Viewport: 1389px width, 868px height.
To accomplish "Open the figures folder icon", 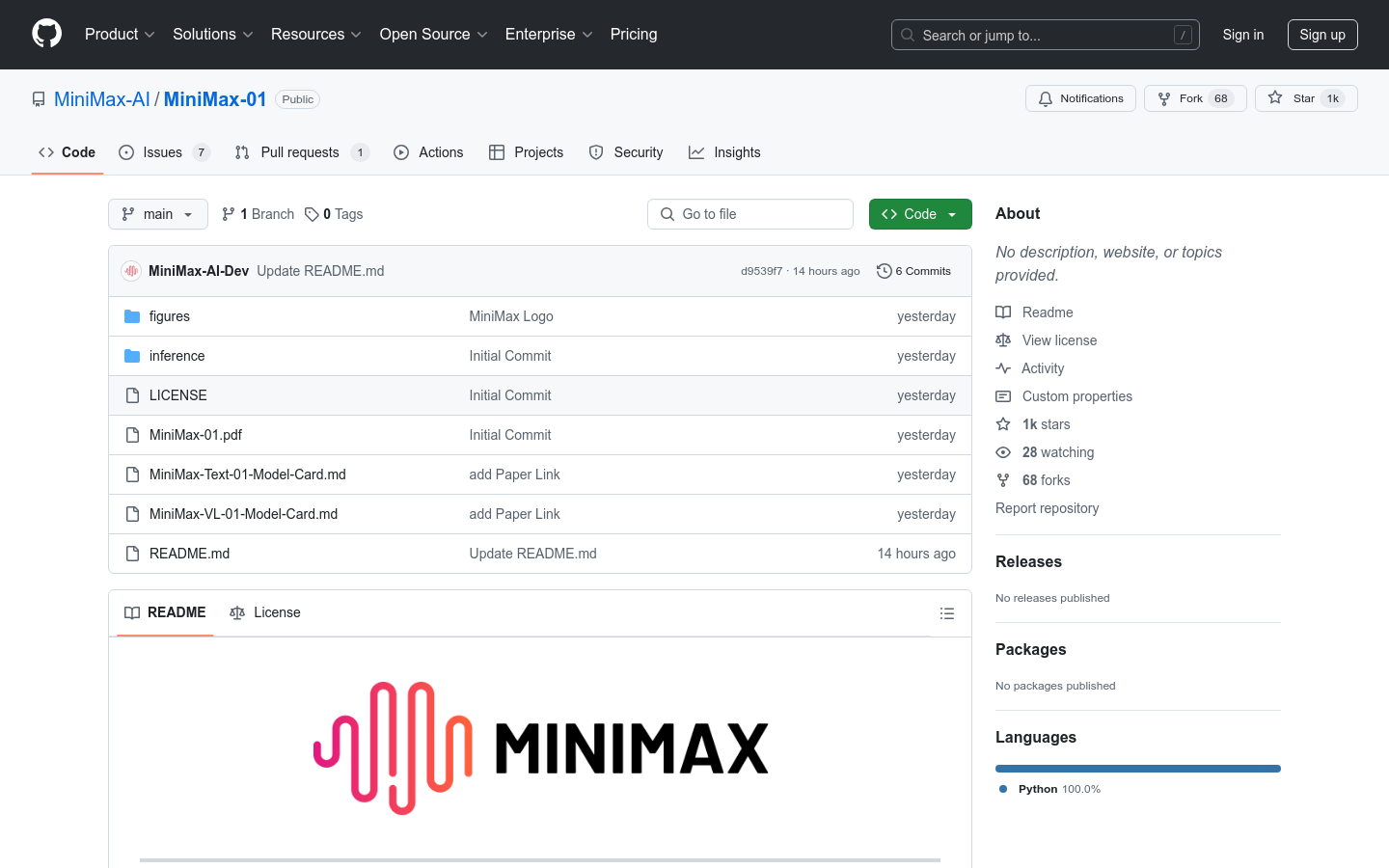I will [x=132, y=316].
